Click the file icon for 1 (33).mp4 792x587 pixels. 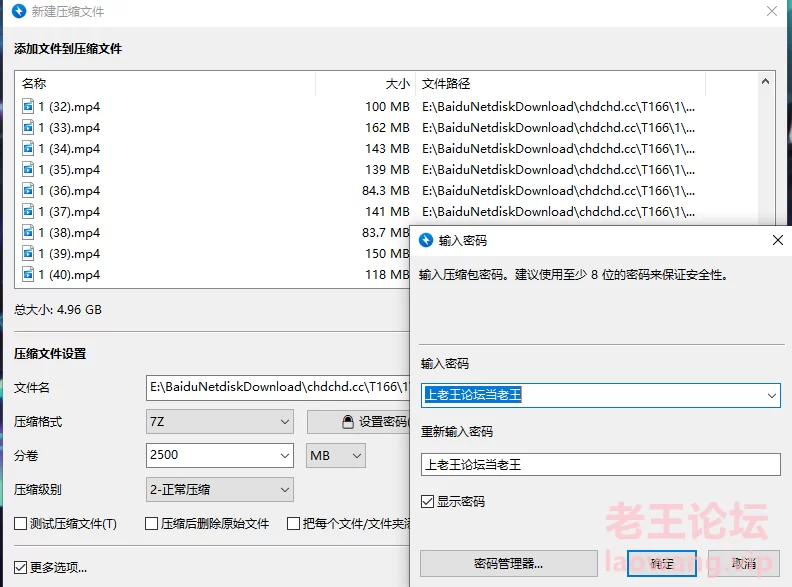click(x=28, y=127)
